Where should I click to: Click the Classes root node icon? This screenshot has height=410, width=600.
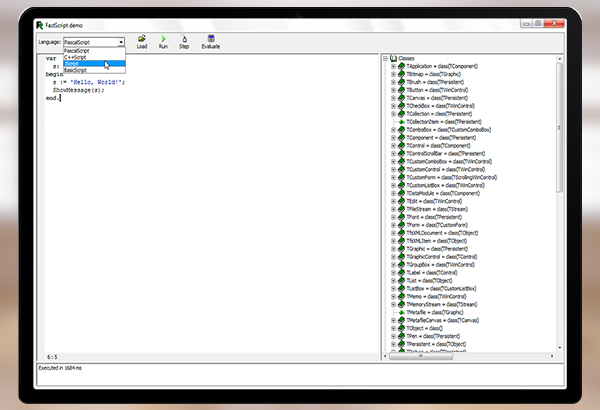click(x=394, y=58)
